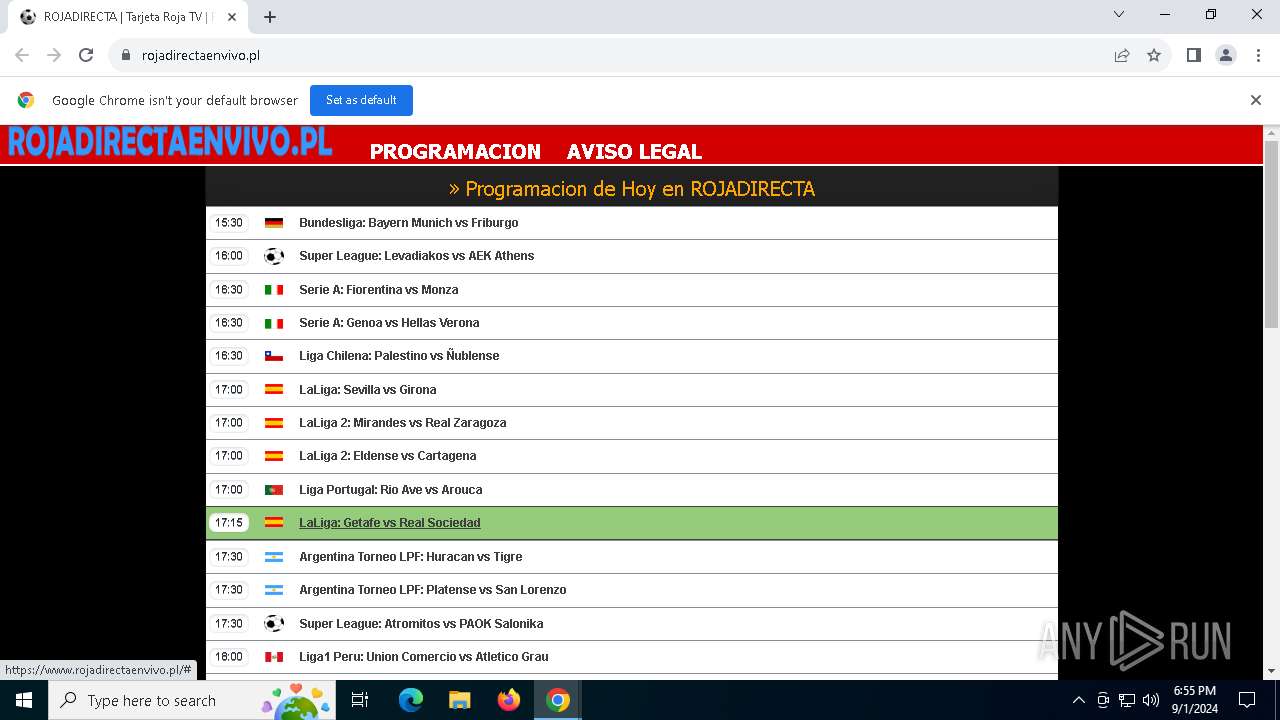Open the Chrome profile avatar
1280x720 pixels.
1226,55
